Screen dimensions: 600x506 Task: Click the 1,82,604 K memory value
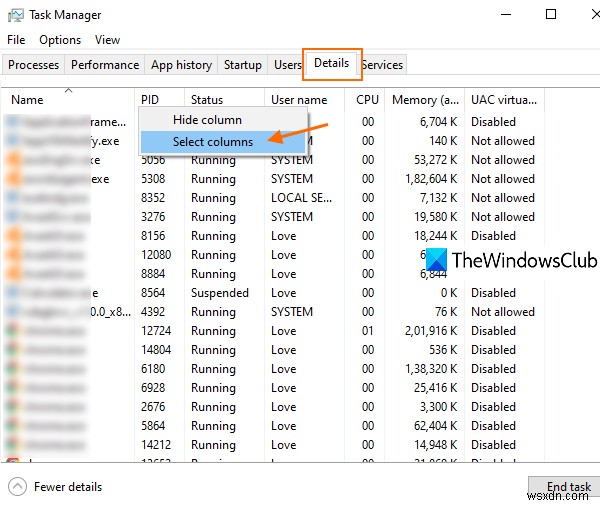point(431,179)
